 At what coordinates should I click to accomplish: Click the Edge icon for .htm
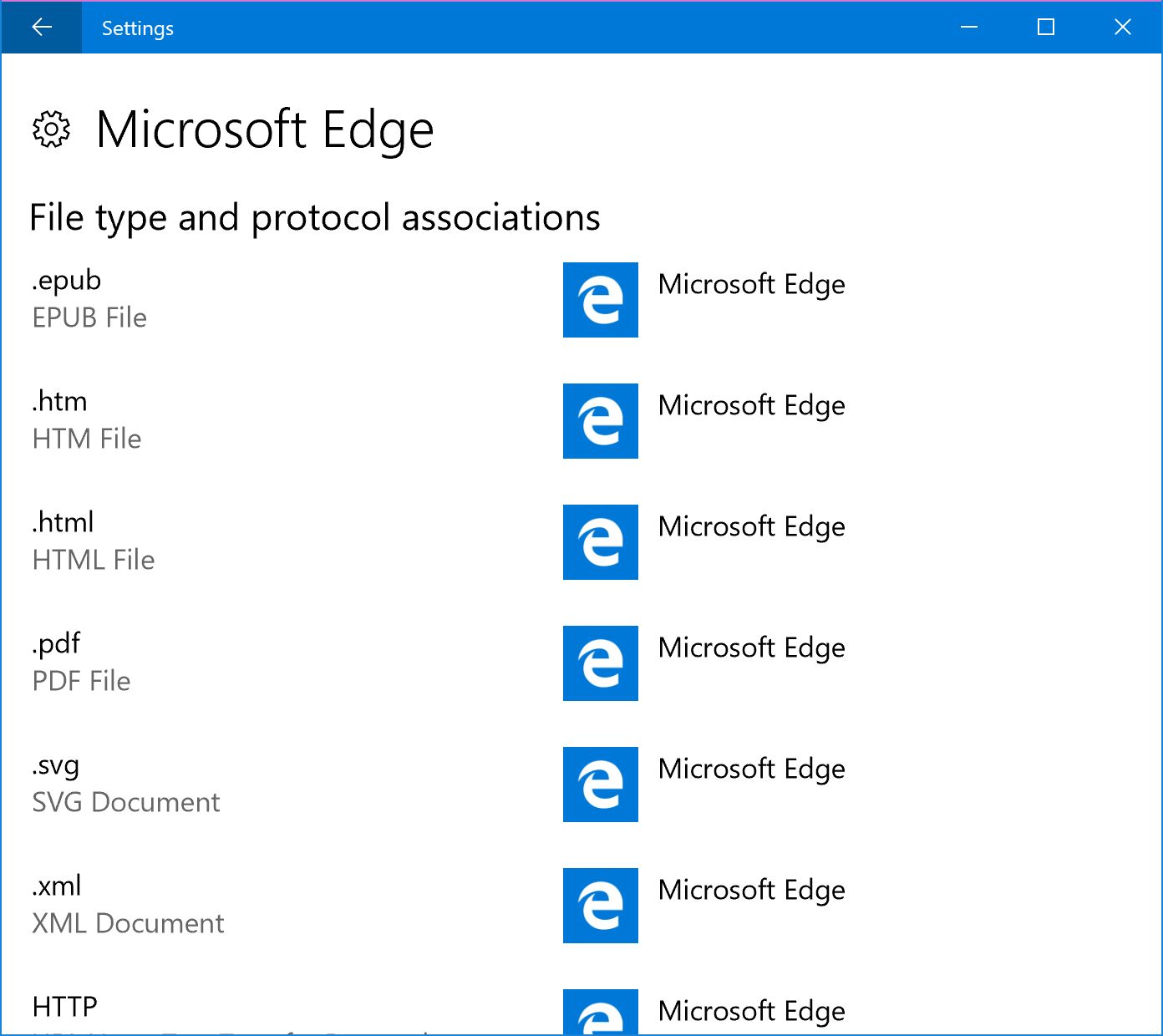pos(600,421)
